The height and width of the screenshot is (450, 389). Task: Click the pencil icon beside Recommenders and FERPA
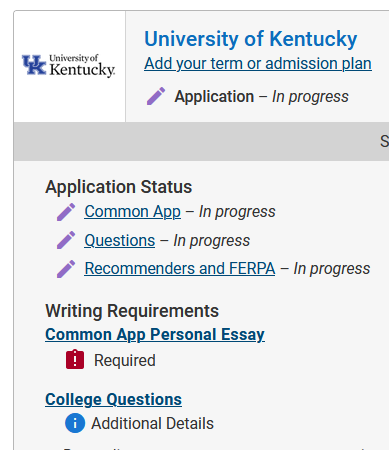(x=66, y=269)
